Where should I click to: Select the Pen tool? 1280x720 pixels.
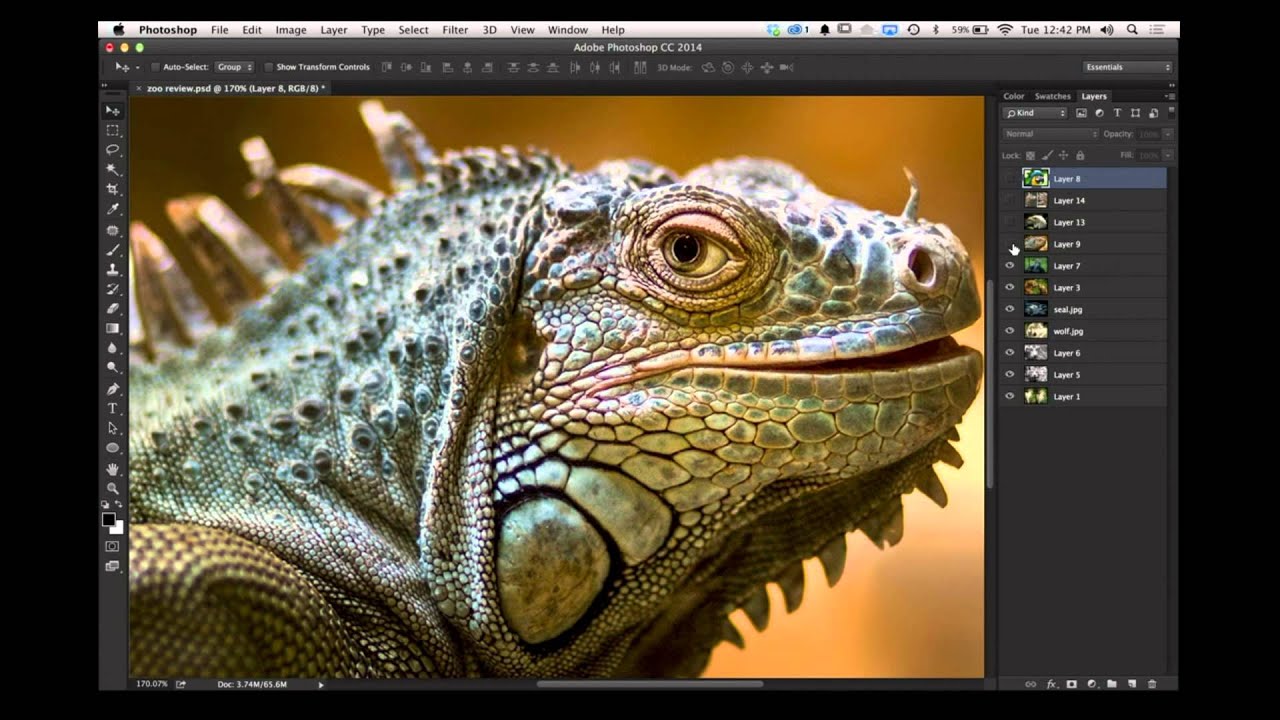(112, 388)
